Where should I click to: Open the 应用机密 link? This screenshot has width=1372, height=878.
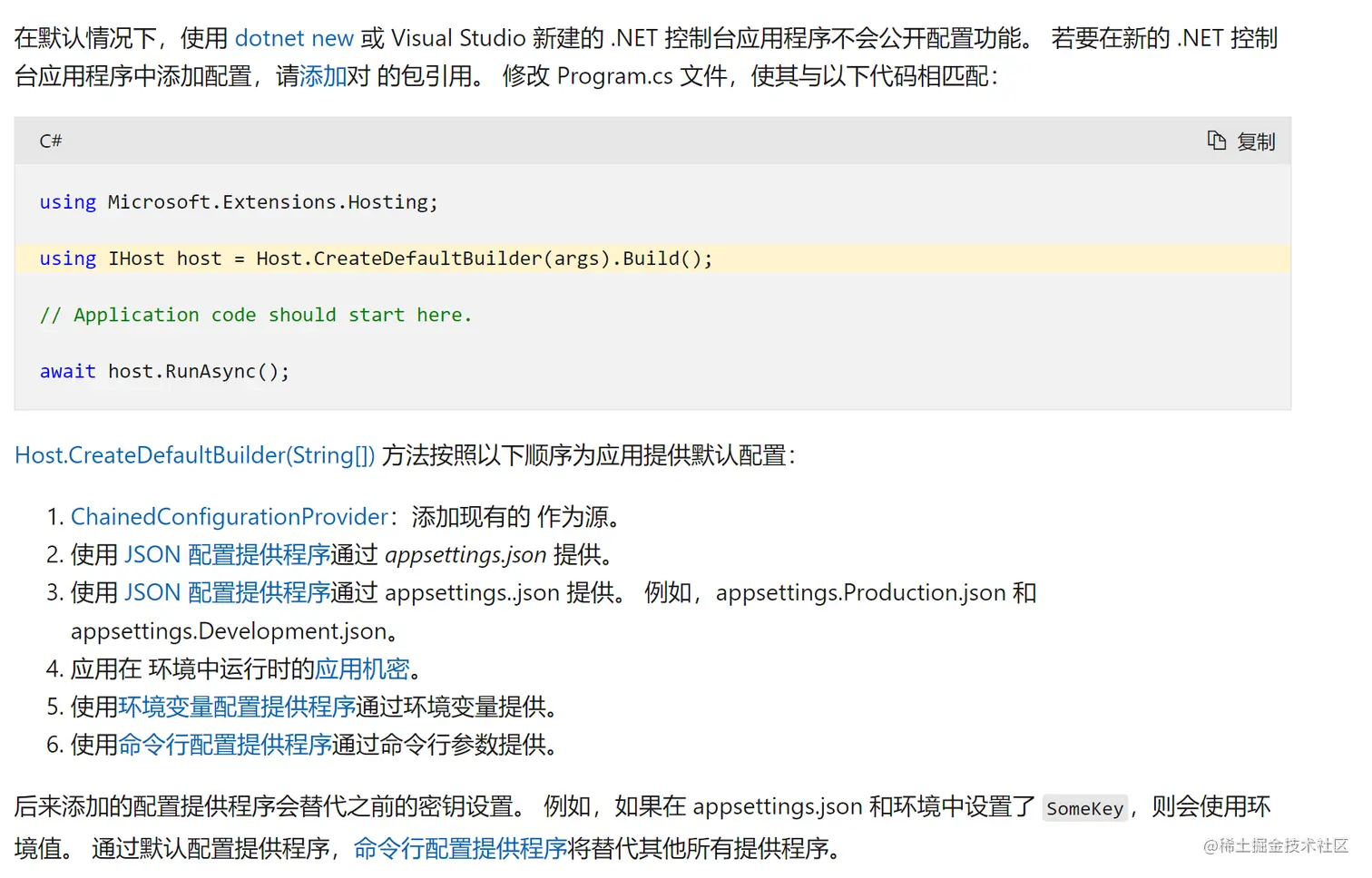(362, 669)
